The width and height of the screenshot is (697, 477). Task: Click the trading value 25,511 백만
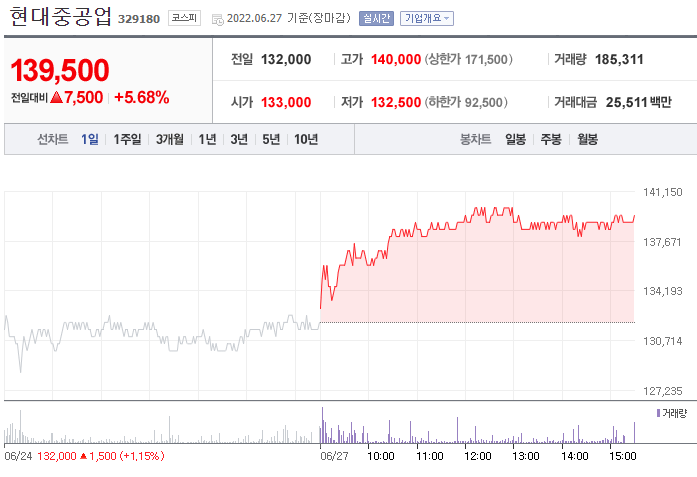click(638, 103)
